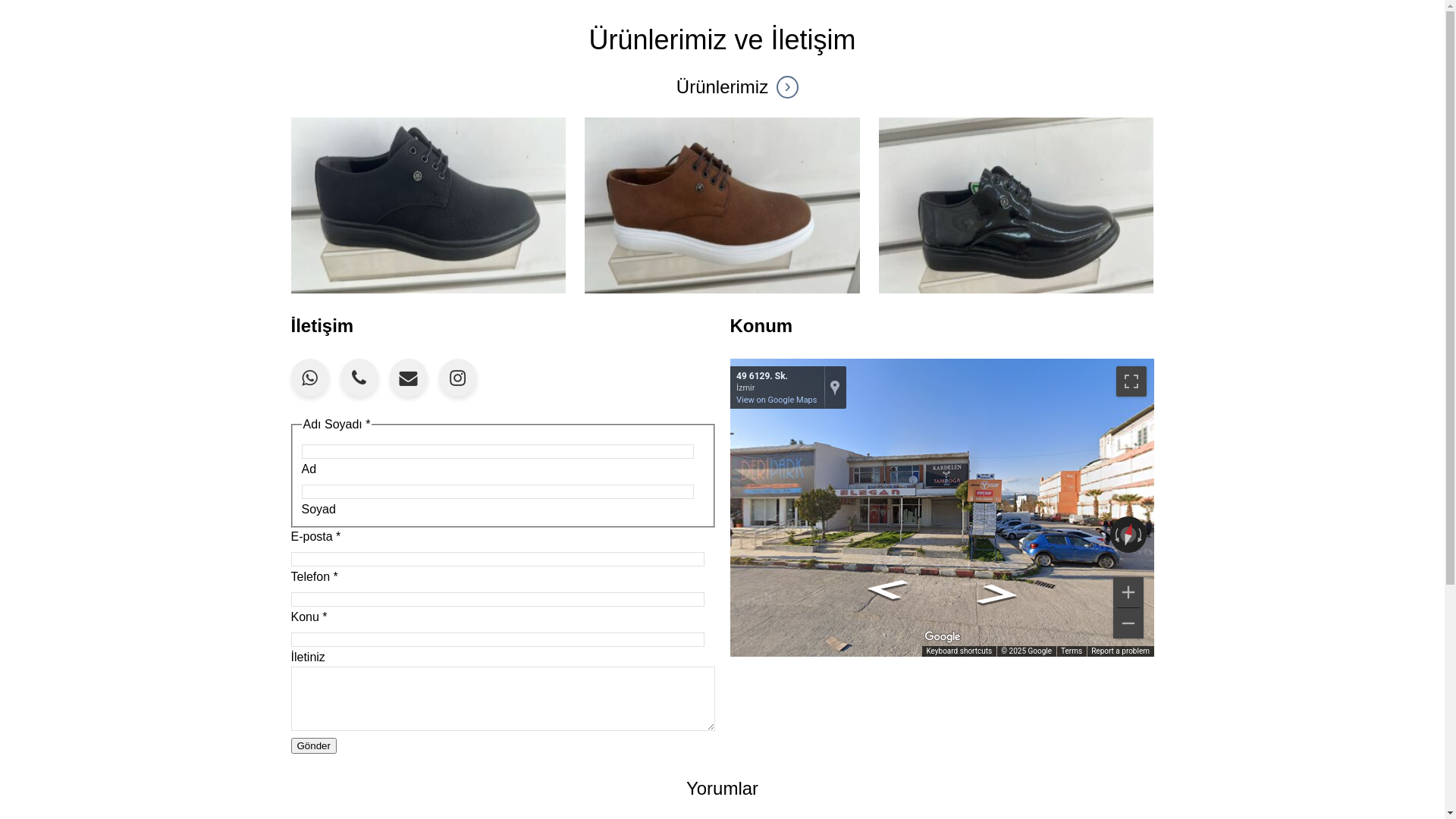Click Report a problem link
1456x819 pixels.
(x=1120, y=651)
